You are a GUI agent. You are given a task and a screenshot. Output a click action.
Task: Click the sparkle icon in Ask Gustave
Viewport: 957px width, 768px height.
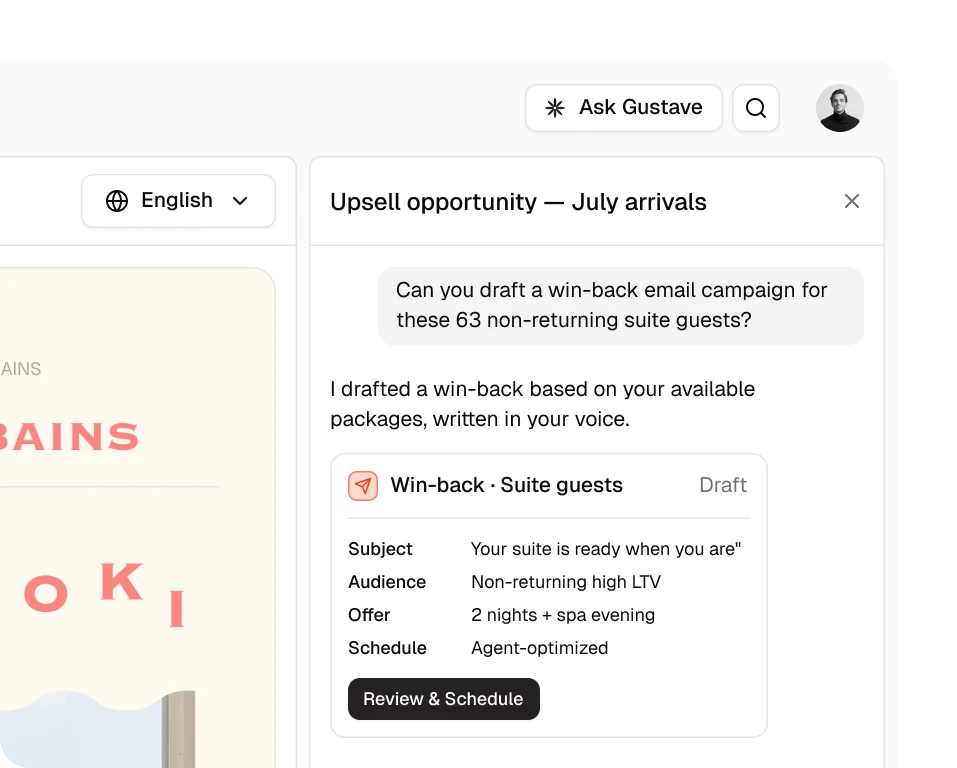[555, 108]
